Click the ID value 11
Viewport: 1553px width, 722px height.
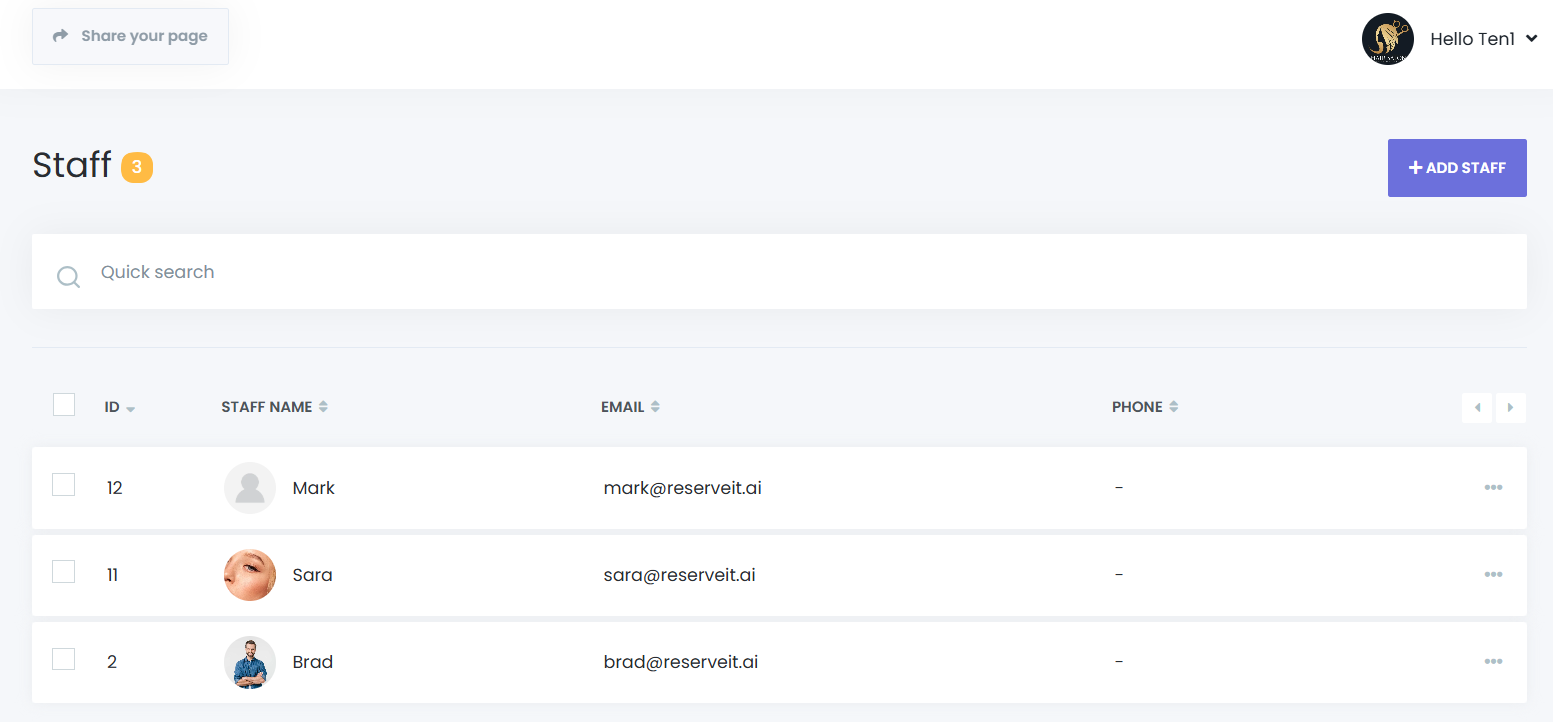112,575
